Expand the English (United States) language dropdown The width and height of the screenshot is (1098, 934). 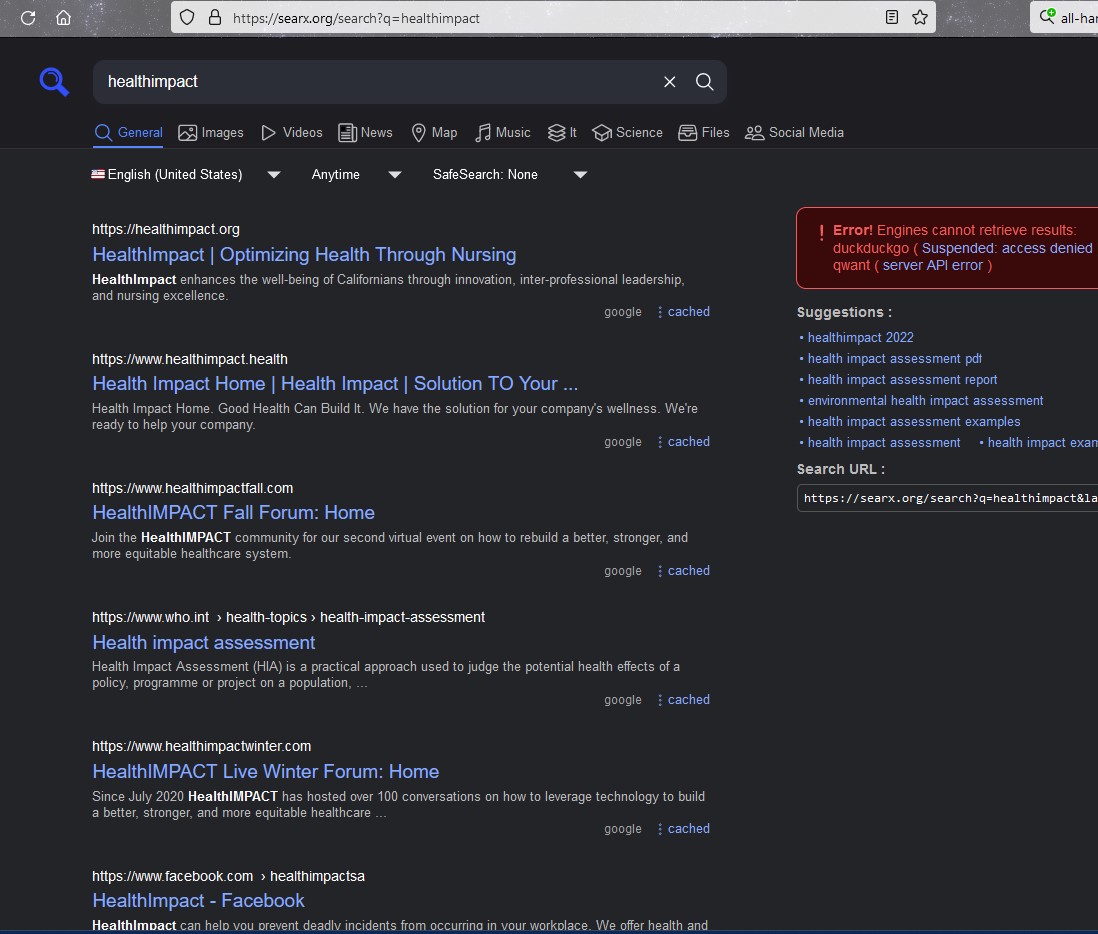(x=185, y=174)
